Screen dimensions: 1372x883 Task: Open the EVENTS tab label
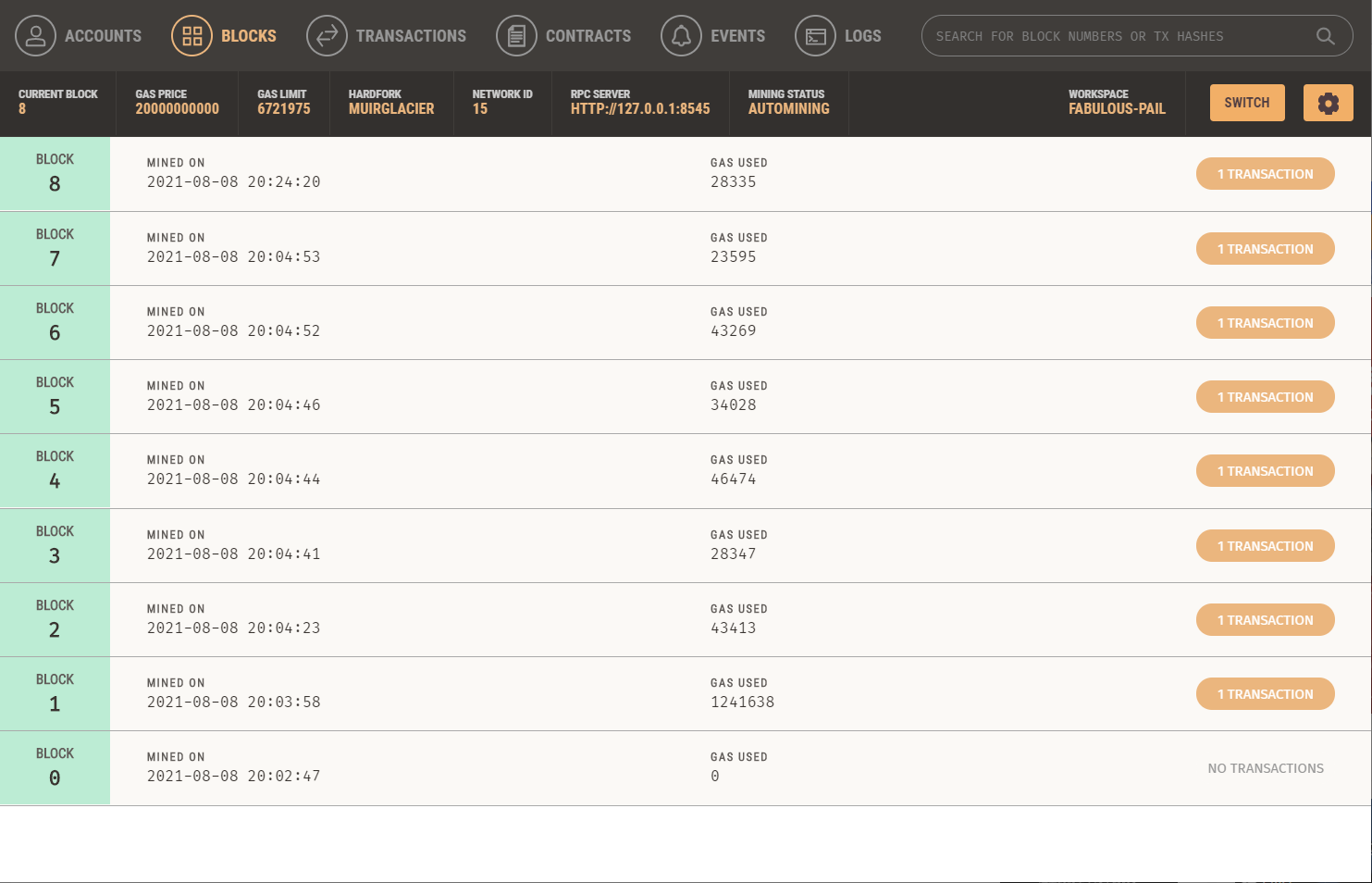pyautogui.click(x=738, y=36)
